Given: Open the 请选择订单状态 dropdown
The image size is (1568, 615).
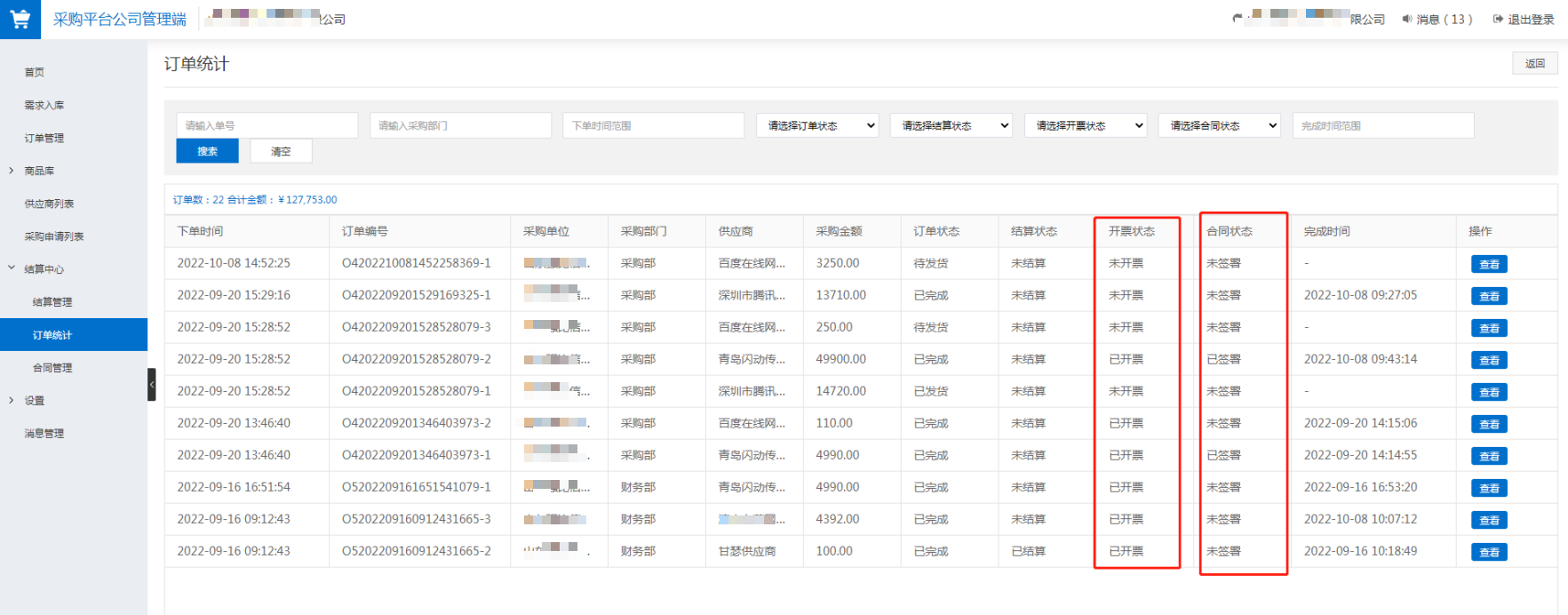Looking at the screenshot, I should 817,125.
